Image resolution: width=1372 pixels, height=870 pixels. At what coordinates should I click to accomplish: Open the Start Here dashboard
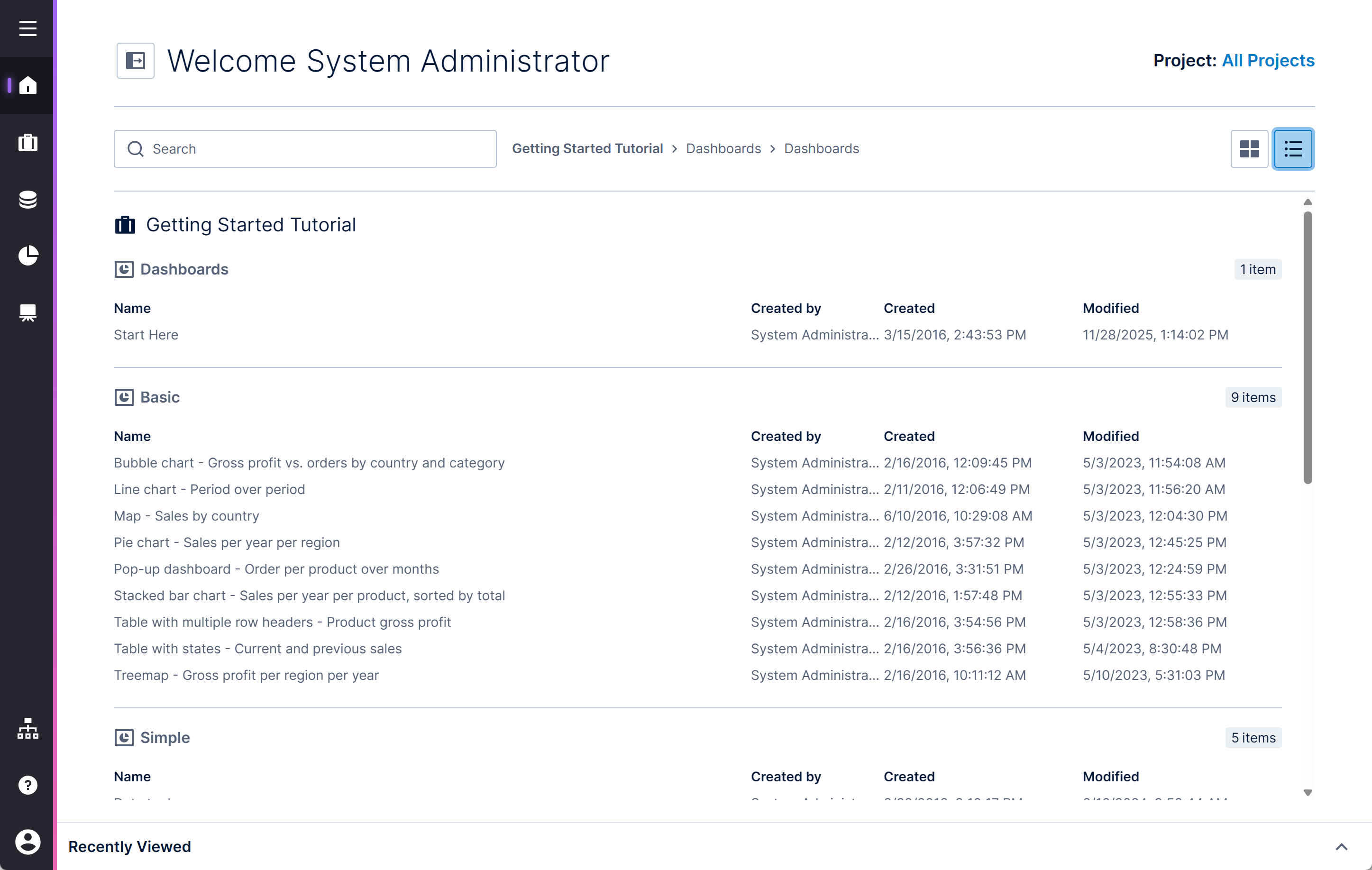coord(146,335)
